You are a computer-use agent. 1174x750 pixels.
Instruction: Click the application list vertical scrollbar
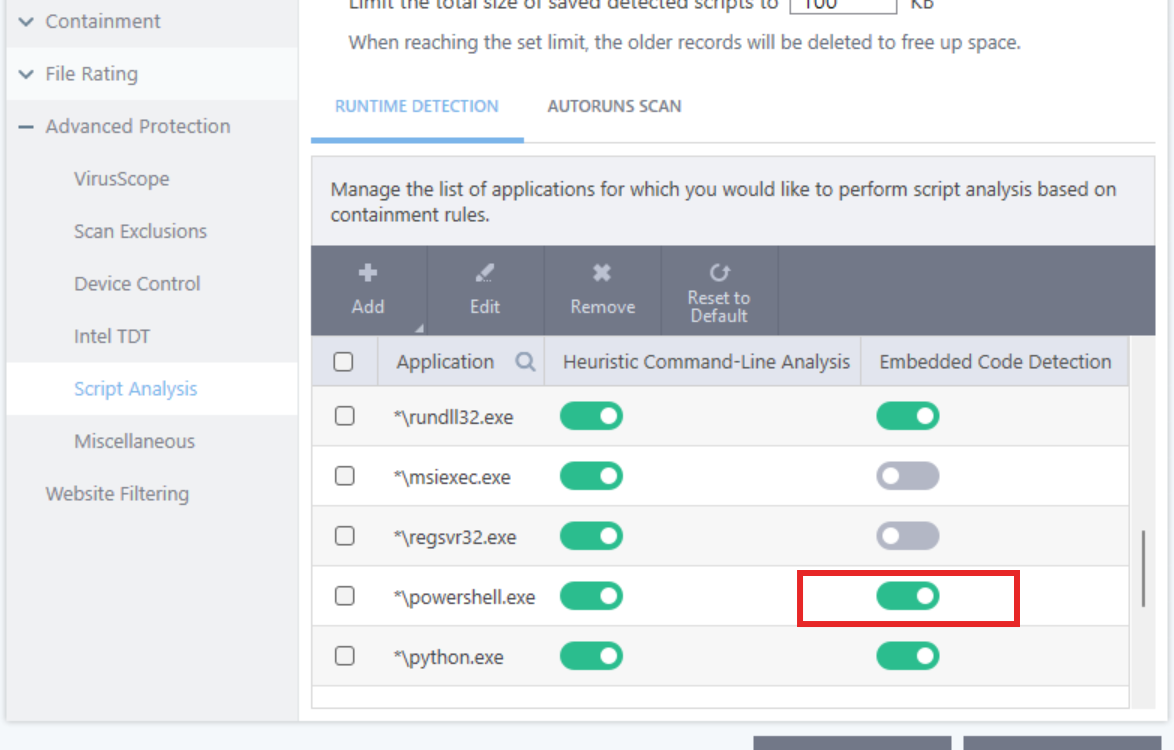(x=1143, y=569)
